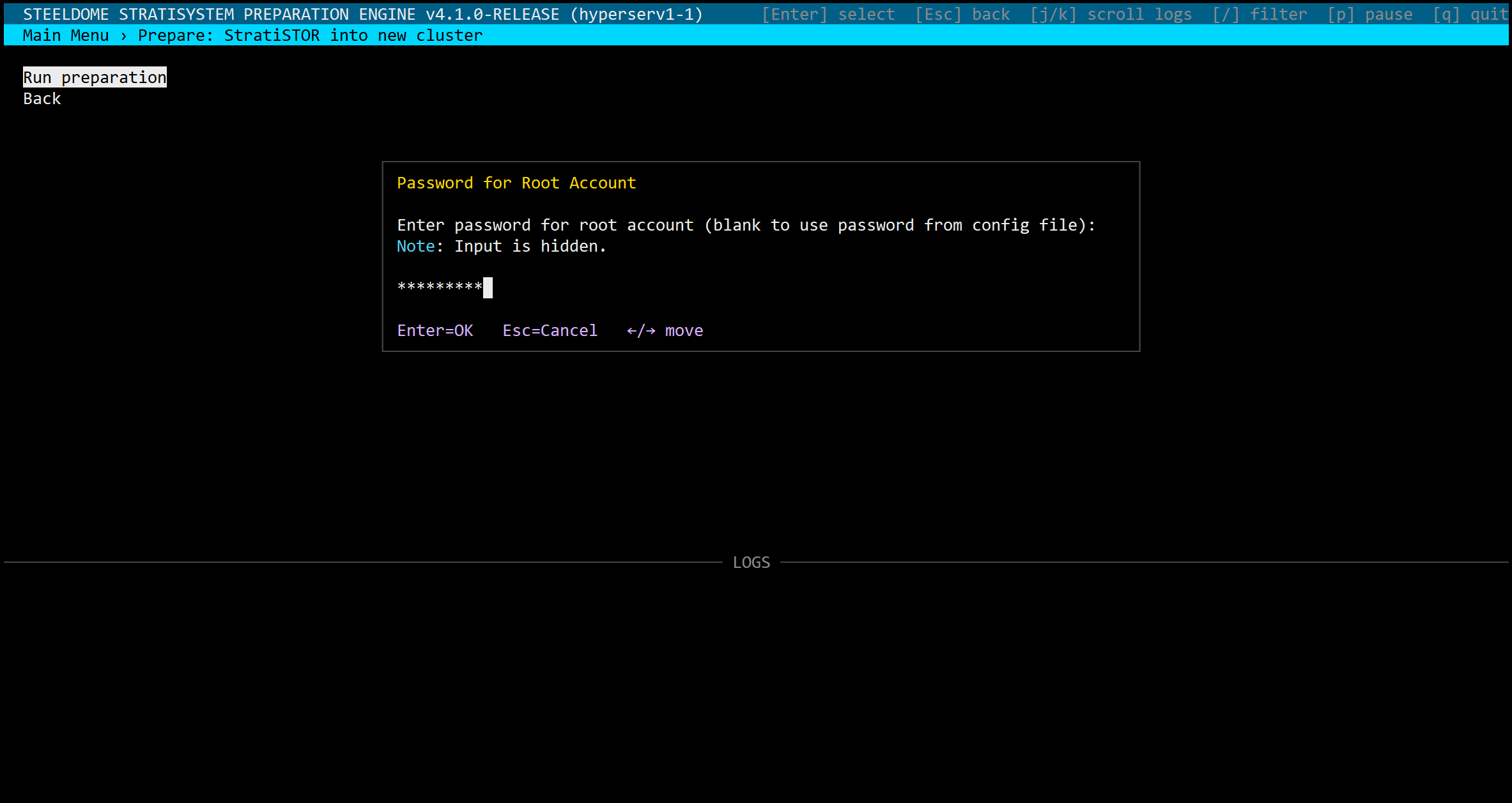This screenshot has width=1512, height=803.
Task: Select the Run preparation menu item
Action: pos(95,77)
